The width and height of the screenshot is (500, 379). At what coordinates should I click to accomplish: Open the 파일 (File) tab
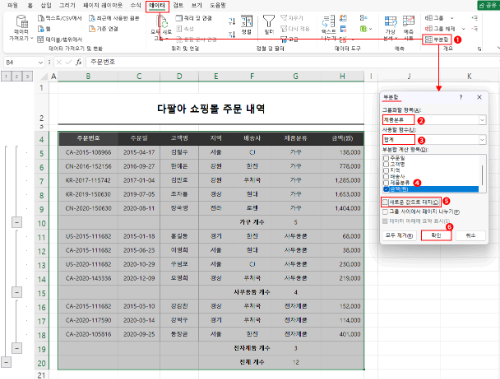tap(12, 5)
